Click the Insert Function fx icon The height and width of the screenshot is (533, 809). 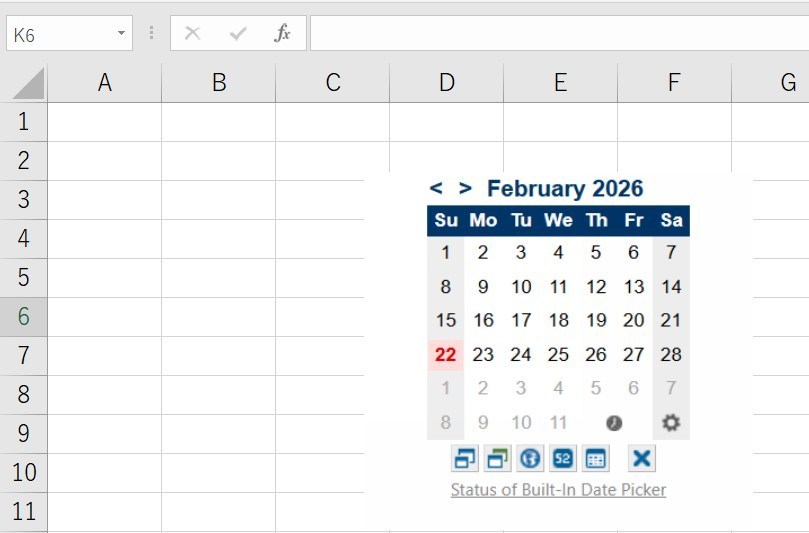(282, 34)
